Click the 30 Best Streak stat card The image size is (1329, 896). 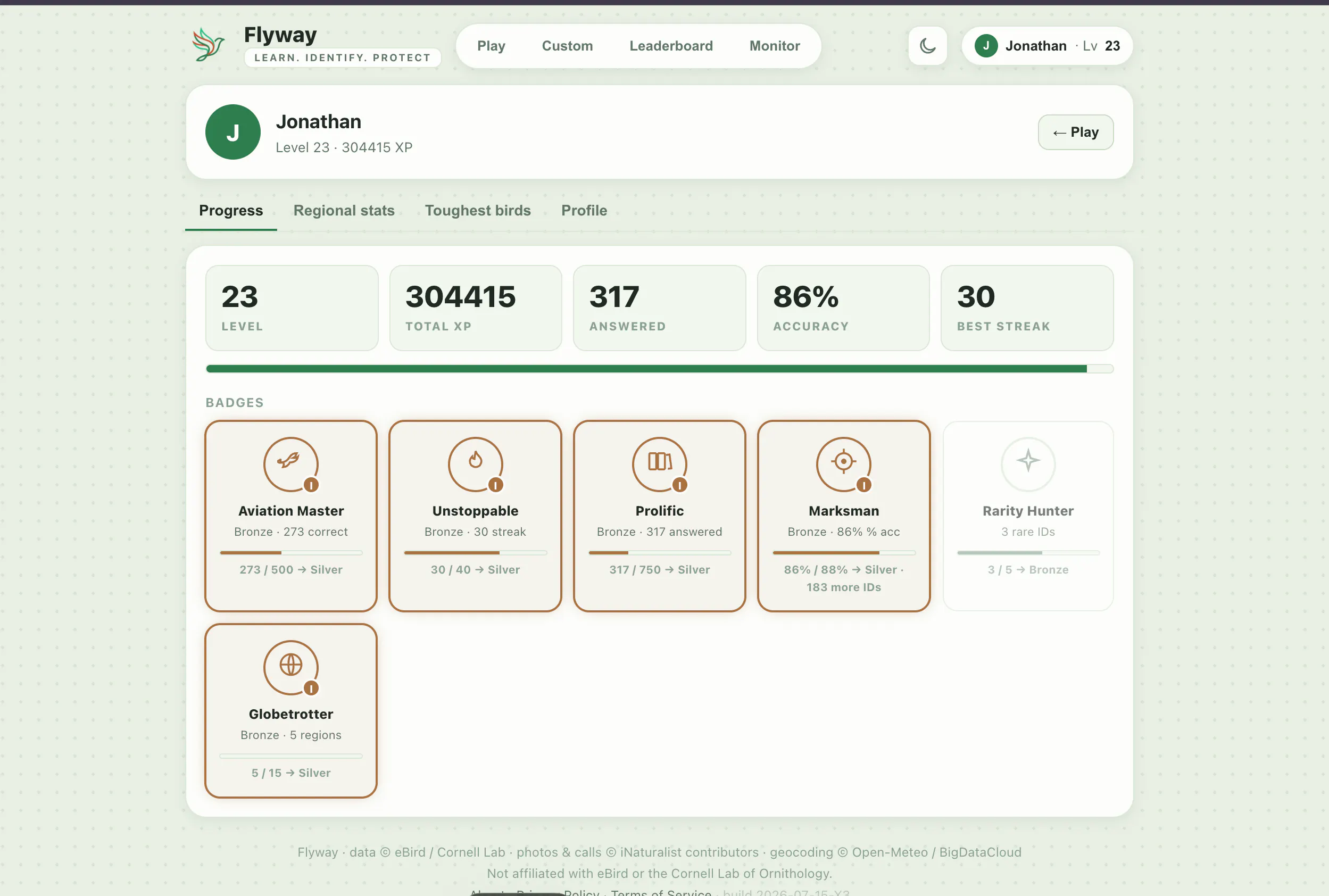coord(1027,308)
